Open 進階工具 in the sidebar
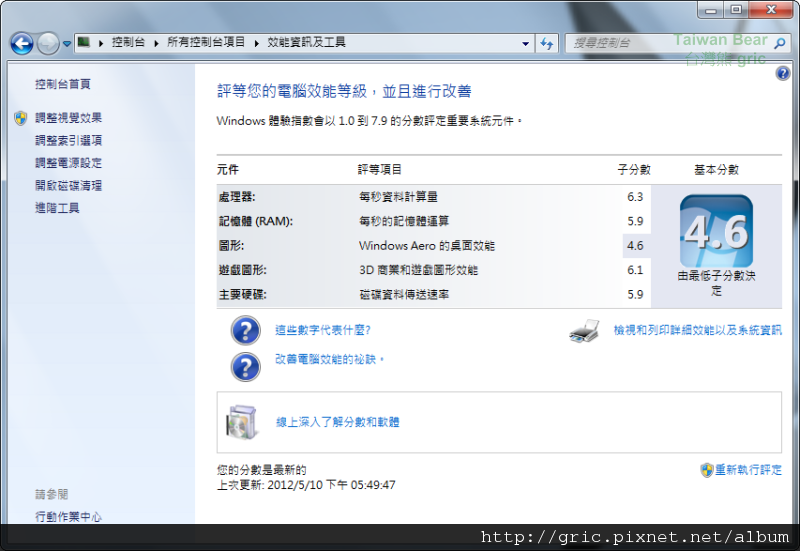 (57, 208)
